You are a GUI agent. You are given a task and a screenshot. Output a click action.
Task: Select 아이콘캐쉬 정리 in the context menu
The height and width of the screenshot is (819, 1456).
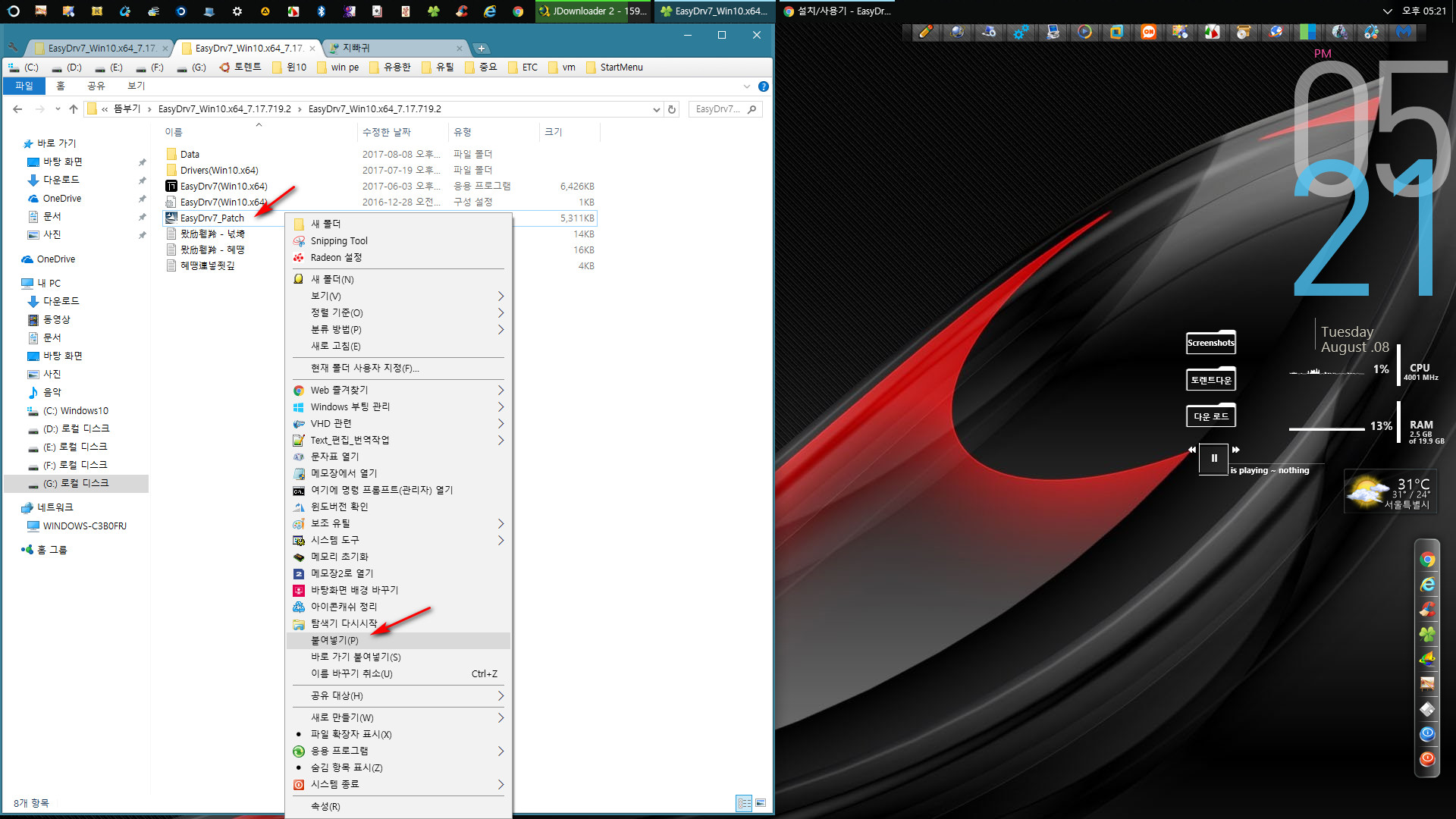coord(398,607)
